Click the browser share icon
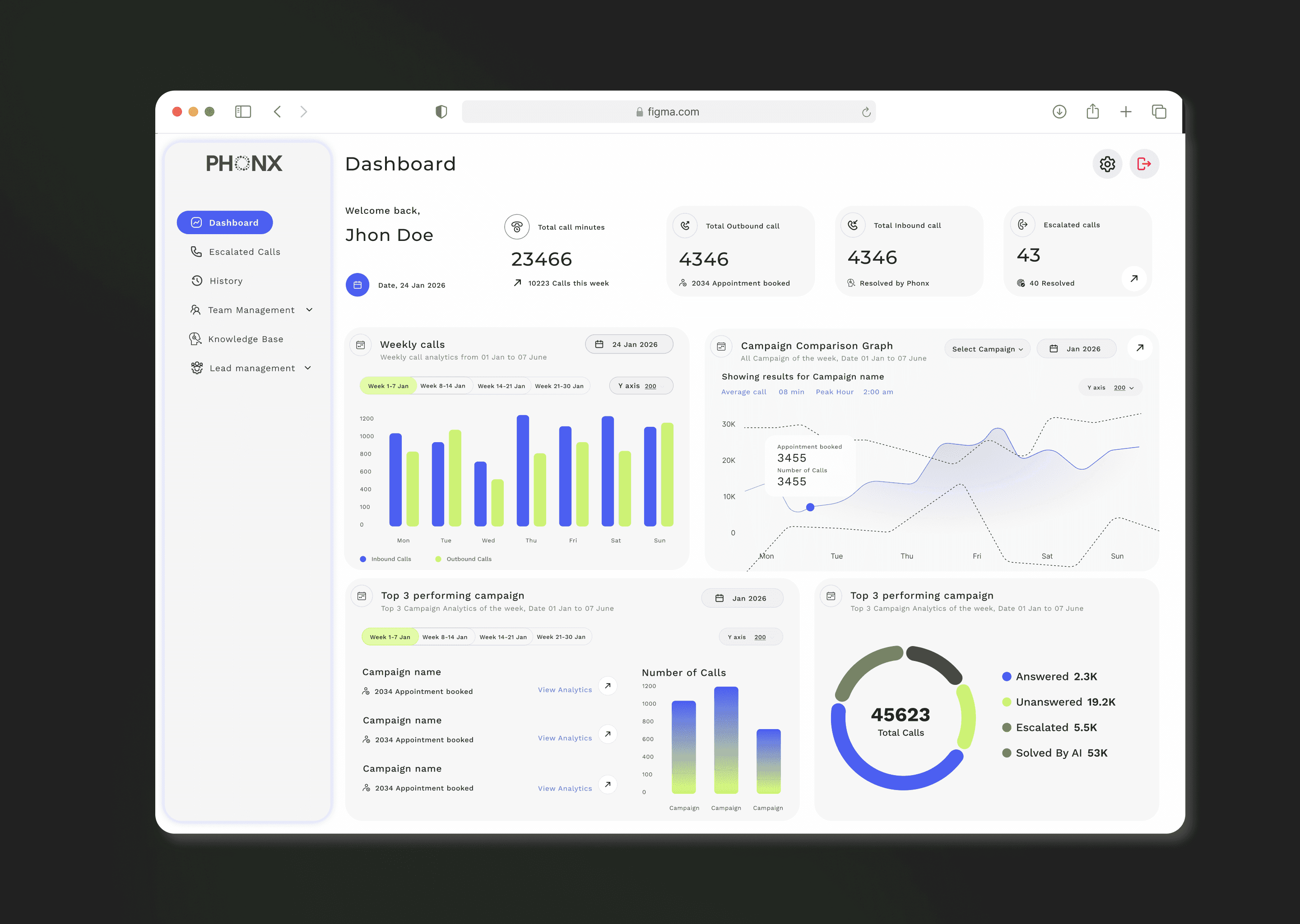This screenshot has width=1300, height=924. click(x=1092, y=111)
